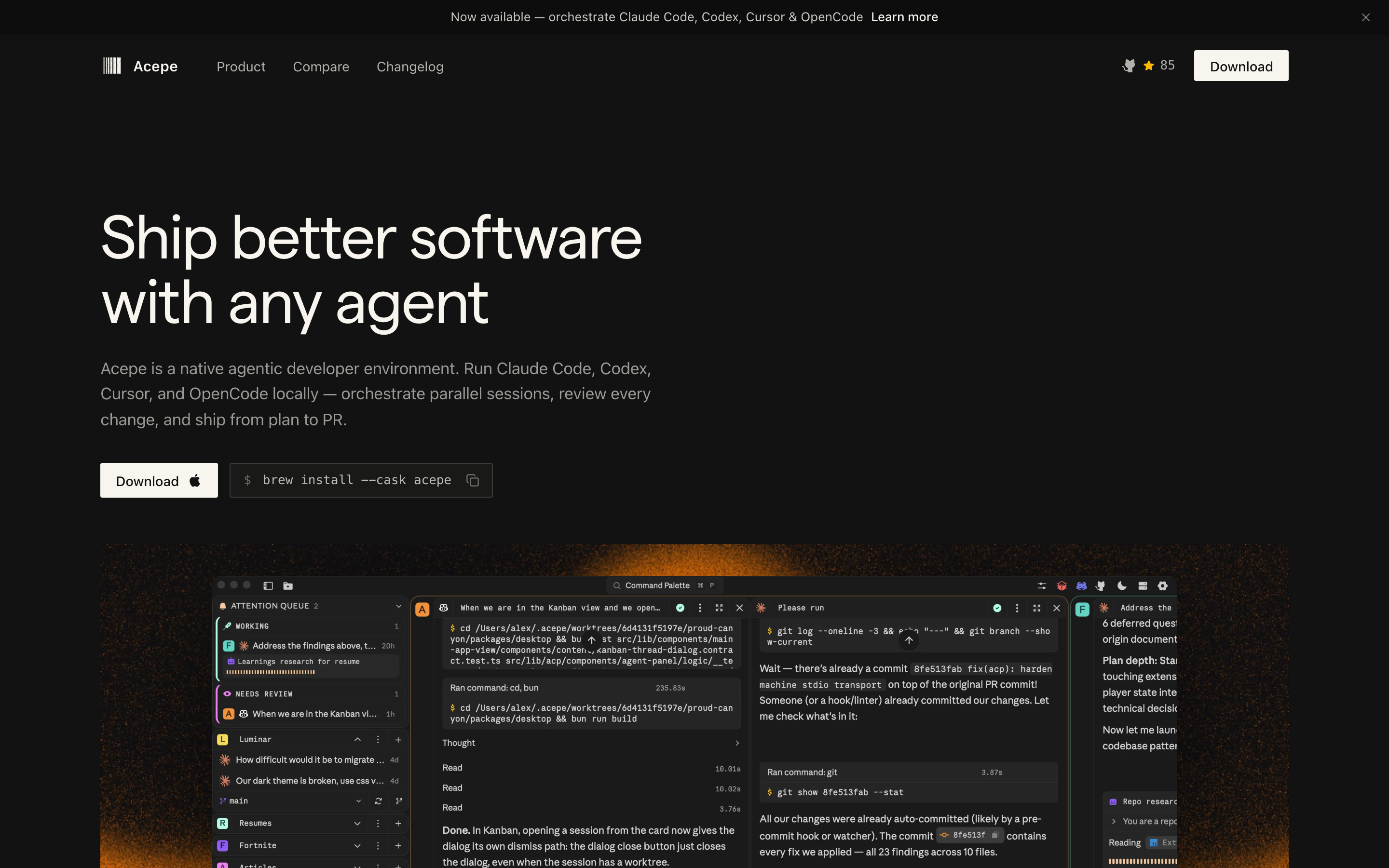Open the Kanban session panel three-dot menu

coord(700,608)
